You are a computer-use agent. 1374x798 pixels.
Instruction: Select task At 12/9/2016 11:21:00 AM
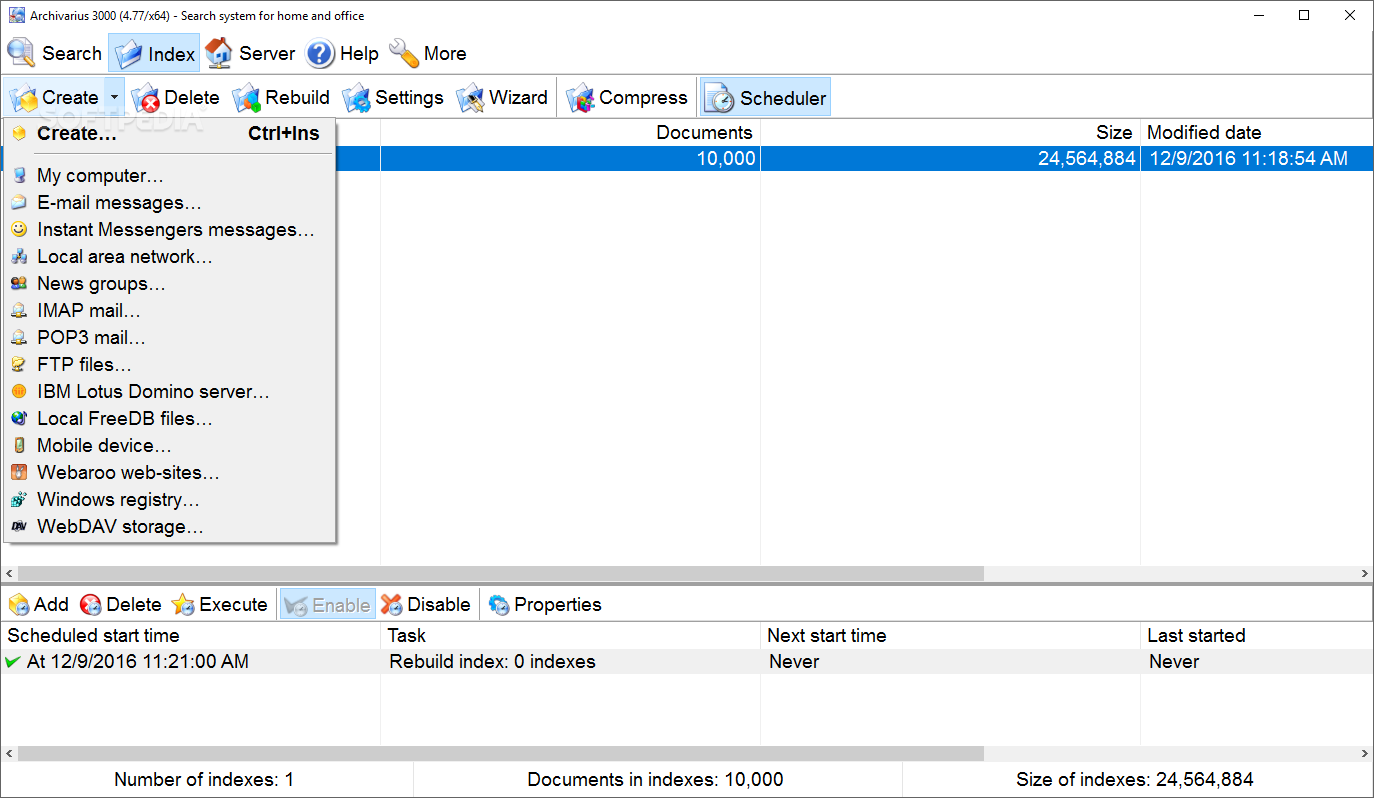point(190,662)
